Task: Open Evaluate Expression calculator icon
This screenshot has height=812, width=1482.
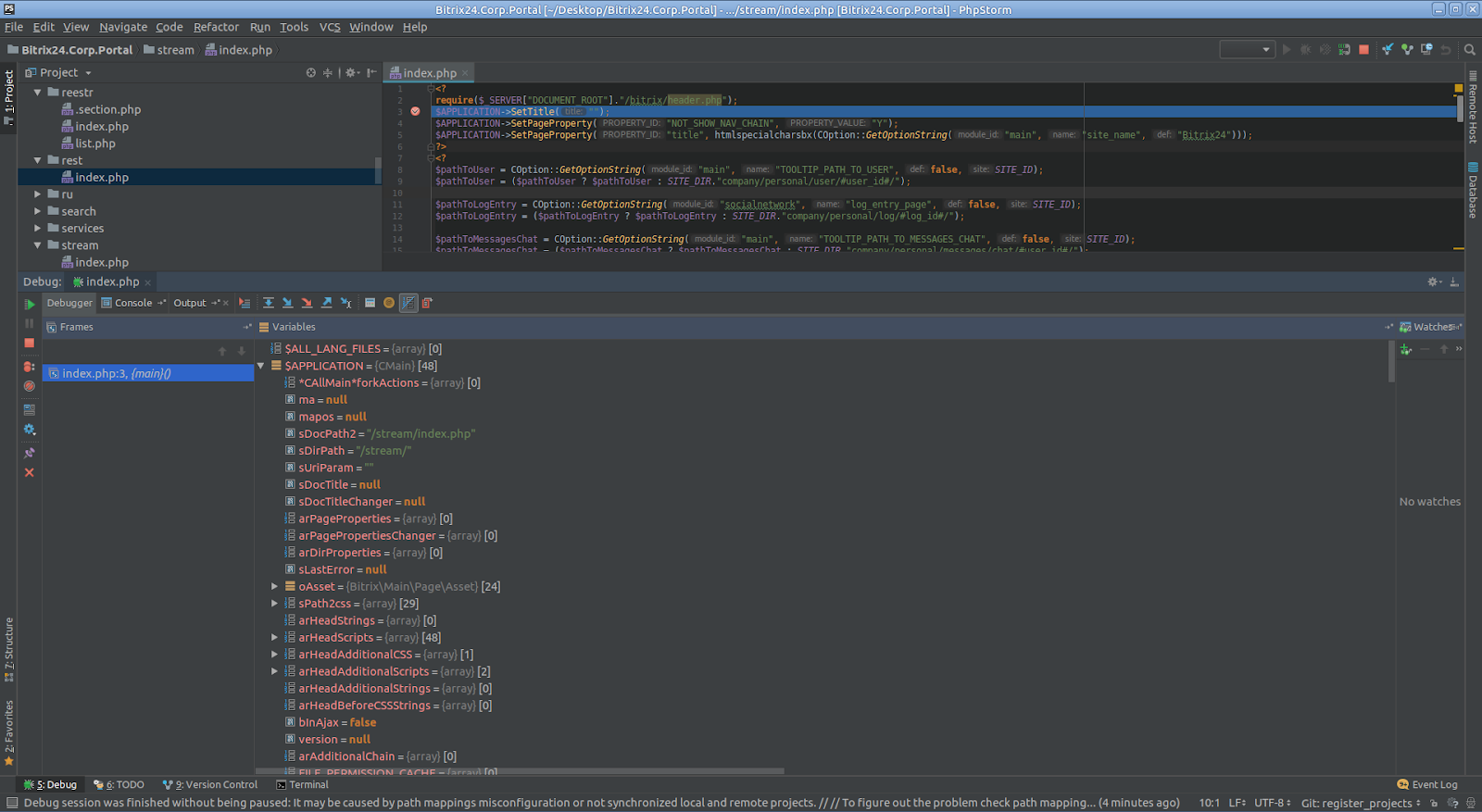Action: click(x=370, y=303)
